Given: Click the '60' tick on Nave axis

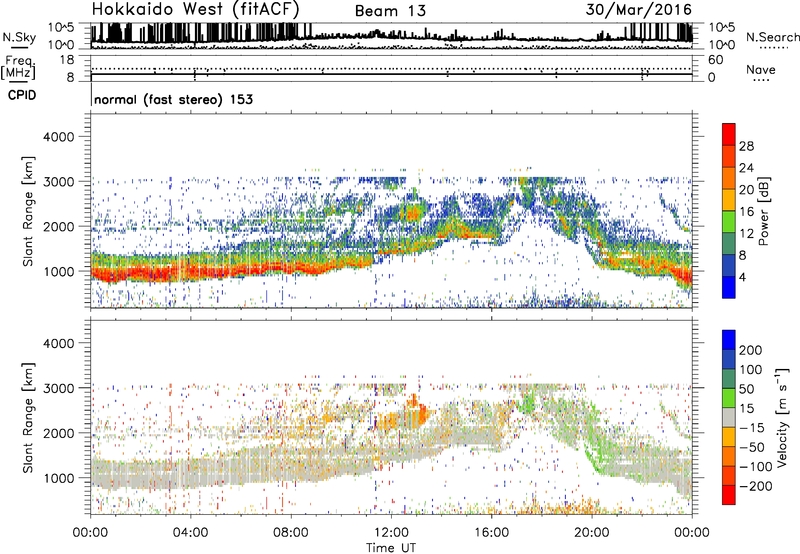Looking at the screenshot, I should pyautogui.click(x=715, y=60).
